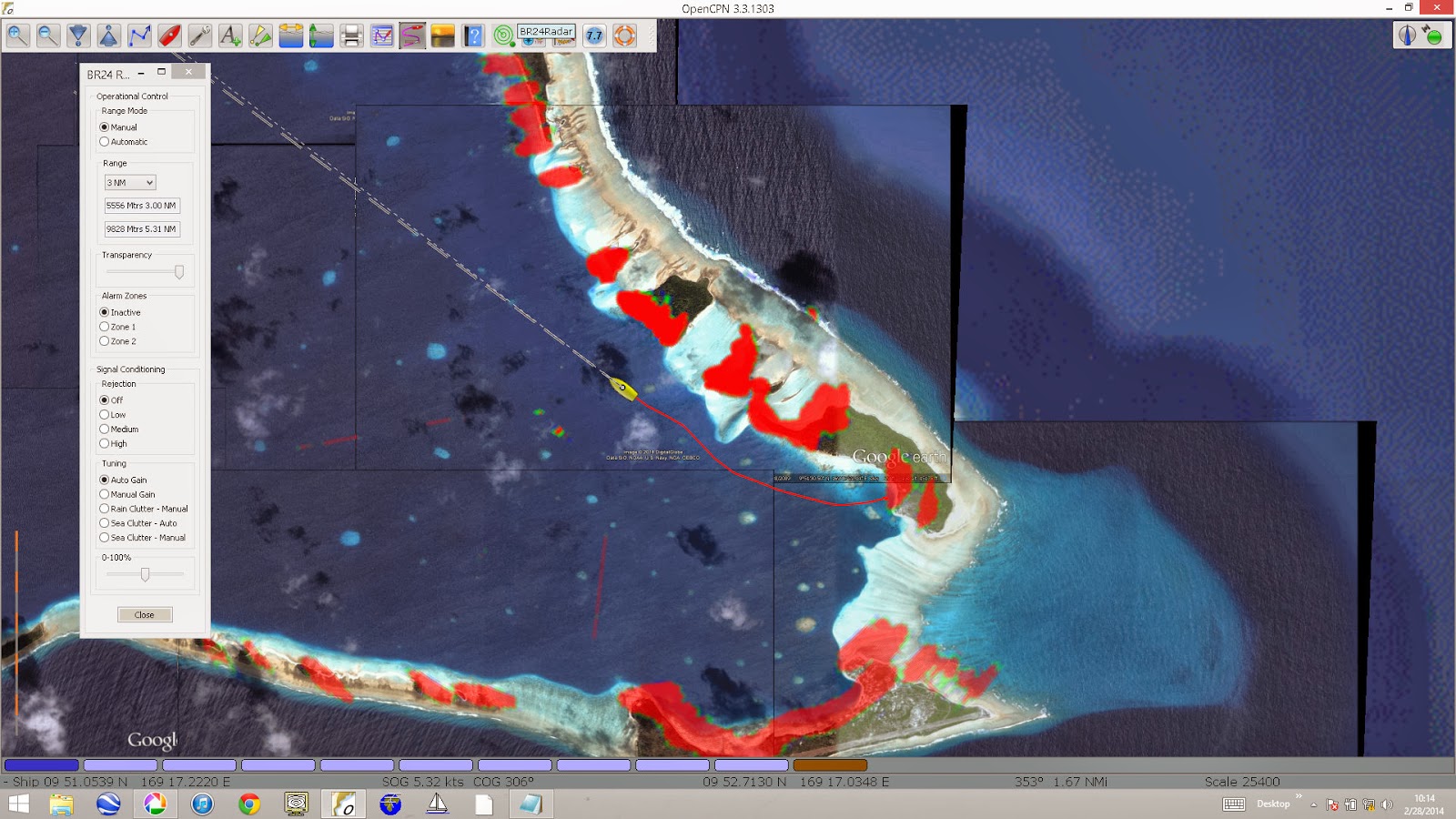The image size is (1456, 819).
Task: Click the Desktop toolbar label in taskbar
Action: 1273,804
